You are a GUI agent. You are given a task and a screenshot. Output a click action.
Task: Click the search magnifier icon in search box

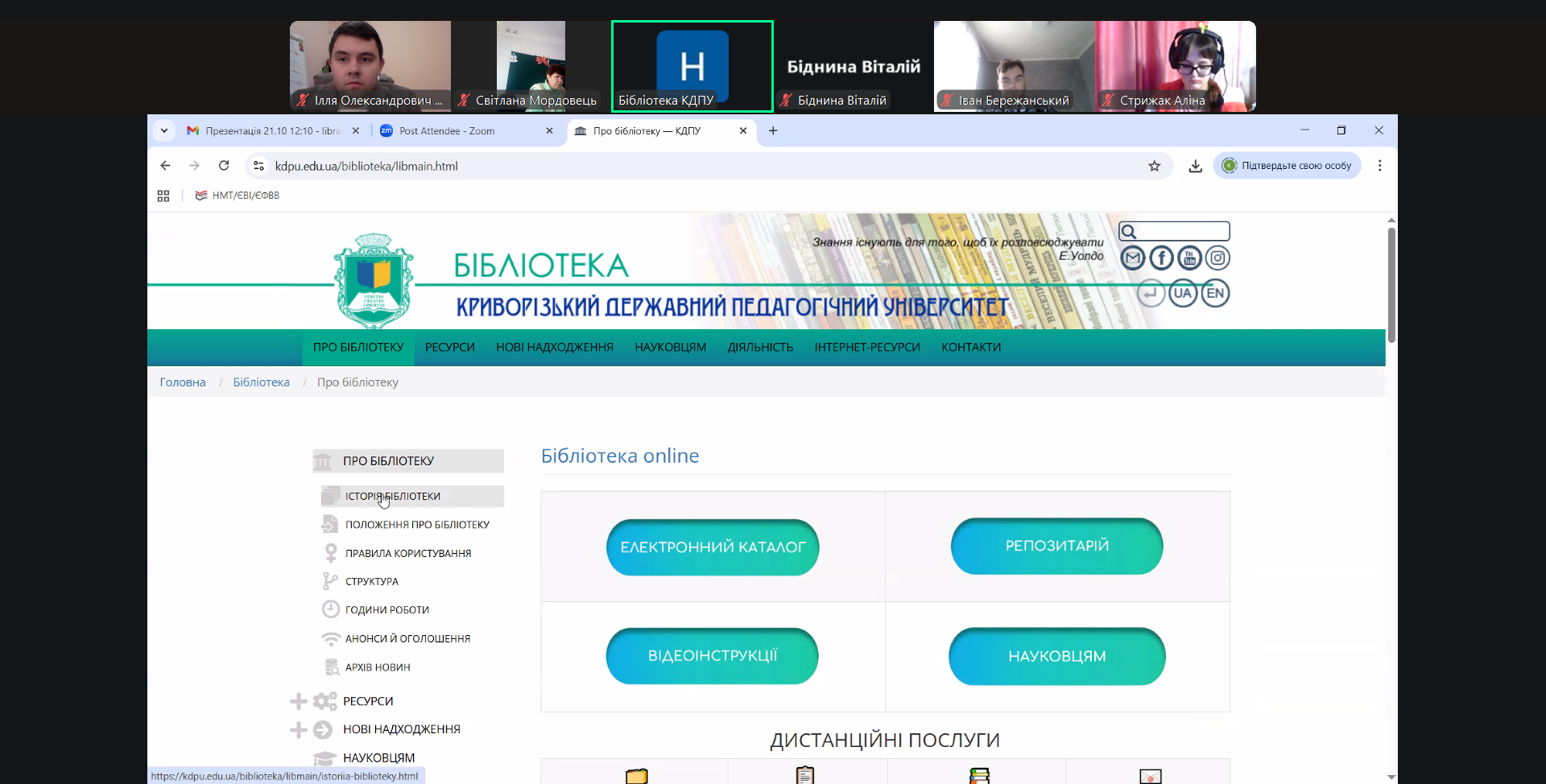(x=1131, y=231)
